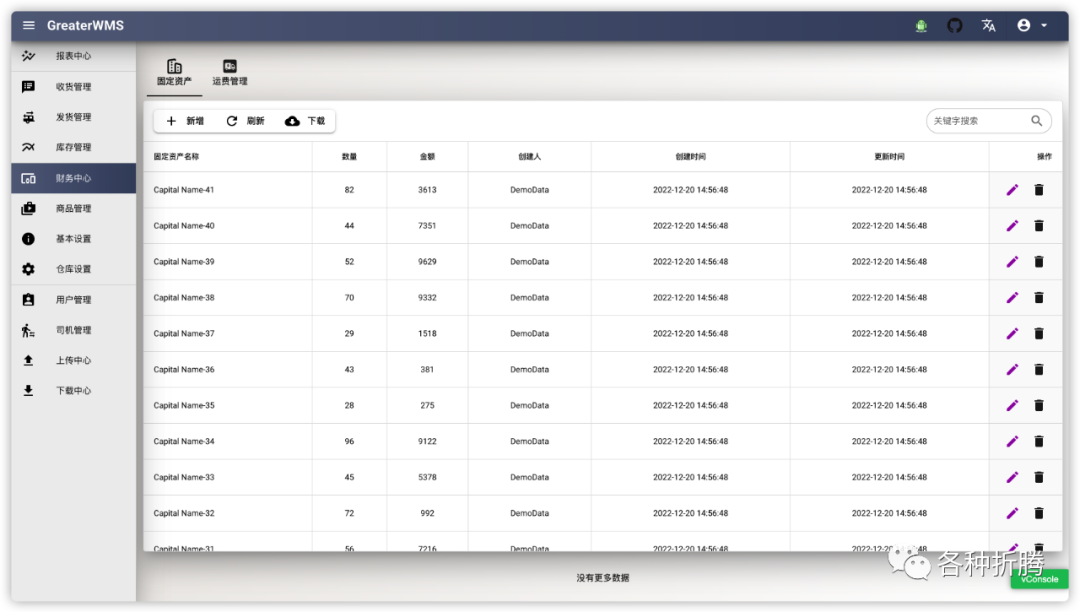
Task: Open 商品管理 in the sidebar
Action: point(73,209)
